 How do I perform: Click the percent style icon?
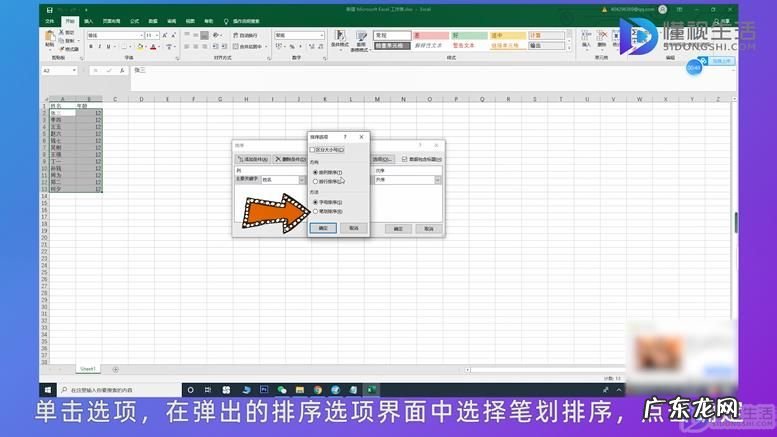[292, 47]
